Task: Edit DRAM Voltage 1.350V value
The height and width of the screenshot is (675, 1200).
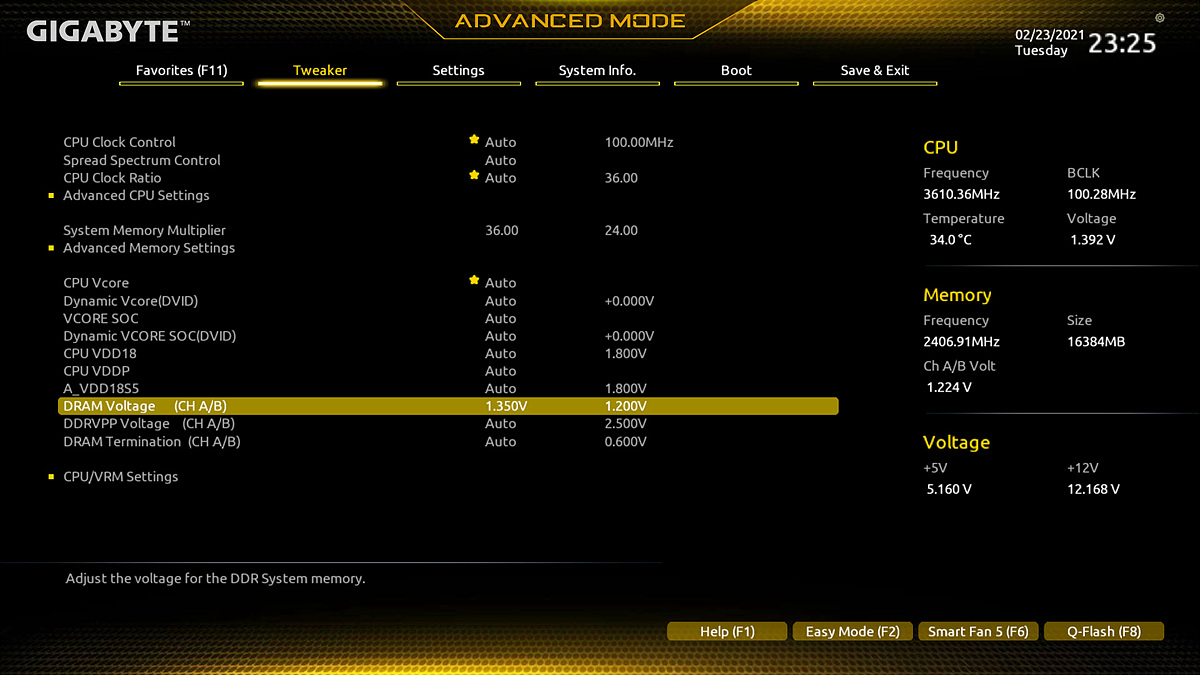Action: pyautogui.click(x=506, y=406)
